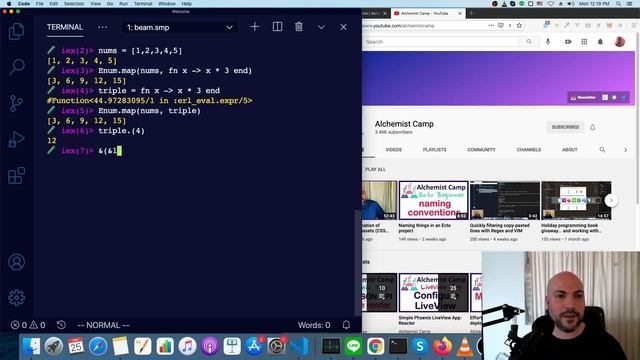This screenshot has width=640, height=360.
Task: Open Google Chrome from the Dock
Action: [375, 347]
